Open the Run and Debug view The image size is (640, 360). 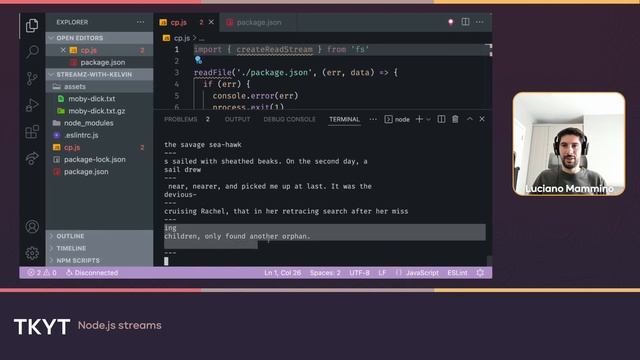tap(32, 105)
